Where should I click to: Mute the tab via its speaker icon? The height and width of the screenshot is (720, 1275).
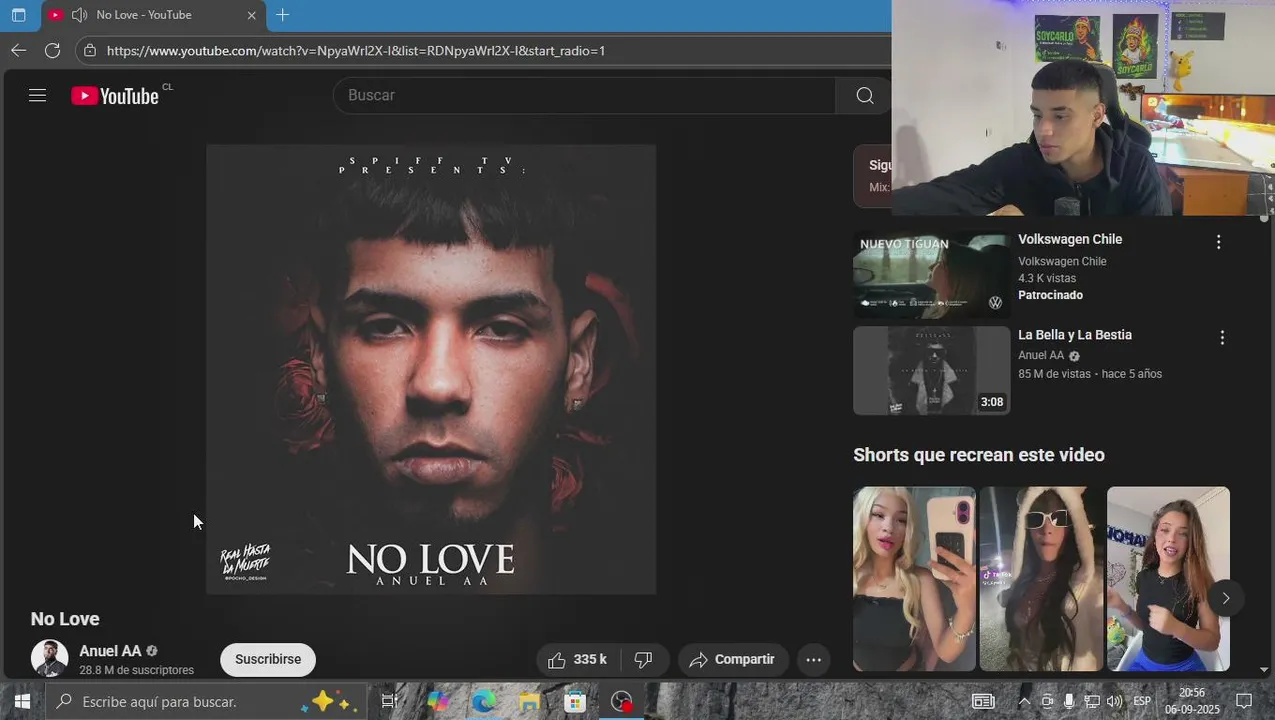[79, 15]
